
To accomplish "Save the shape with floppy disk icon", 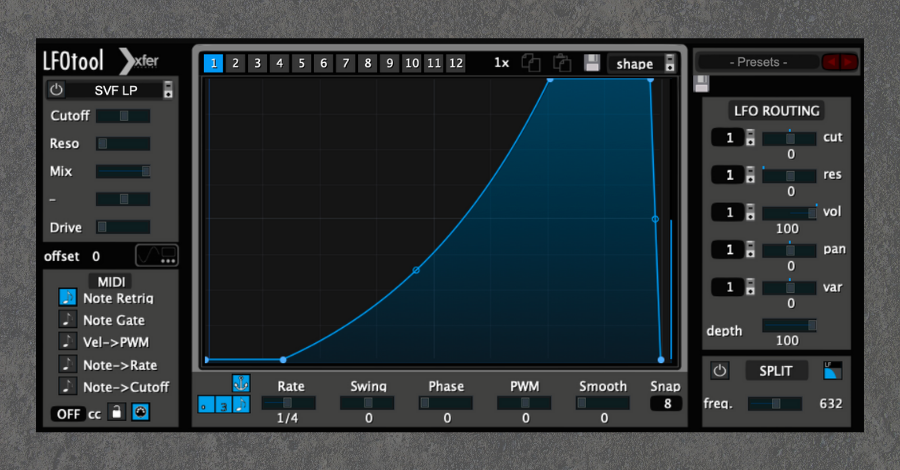I will point(592,63).
